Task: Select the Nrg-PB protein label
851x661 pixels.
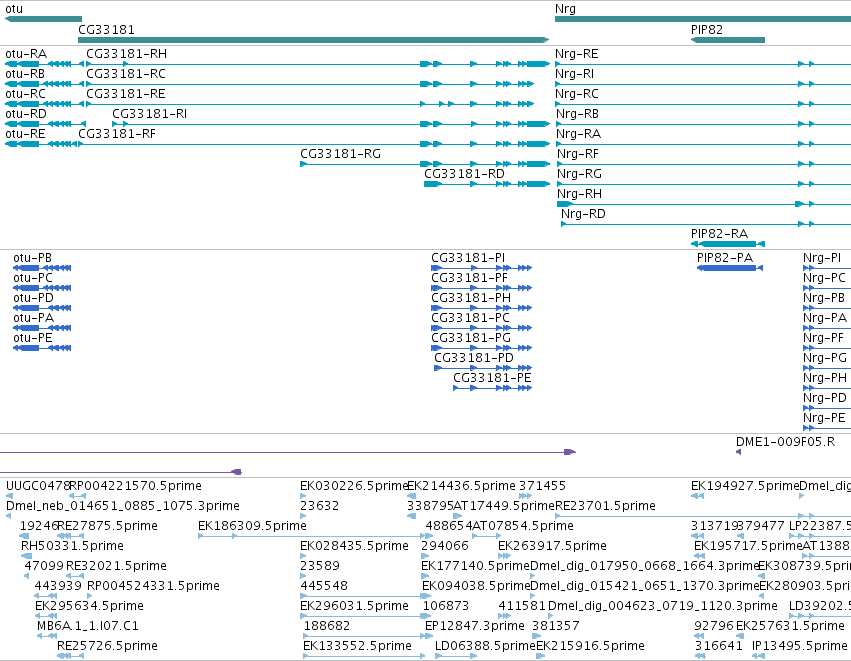Action: click(824, 298)
